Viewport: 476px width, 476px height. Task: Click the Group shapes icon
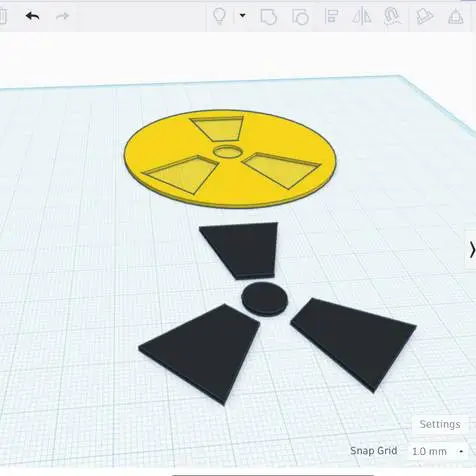[x=268, y=16]
